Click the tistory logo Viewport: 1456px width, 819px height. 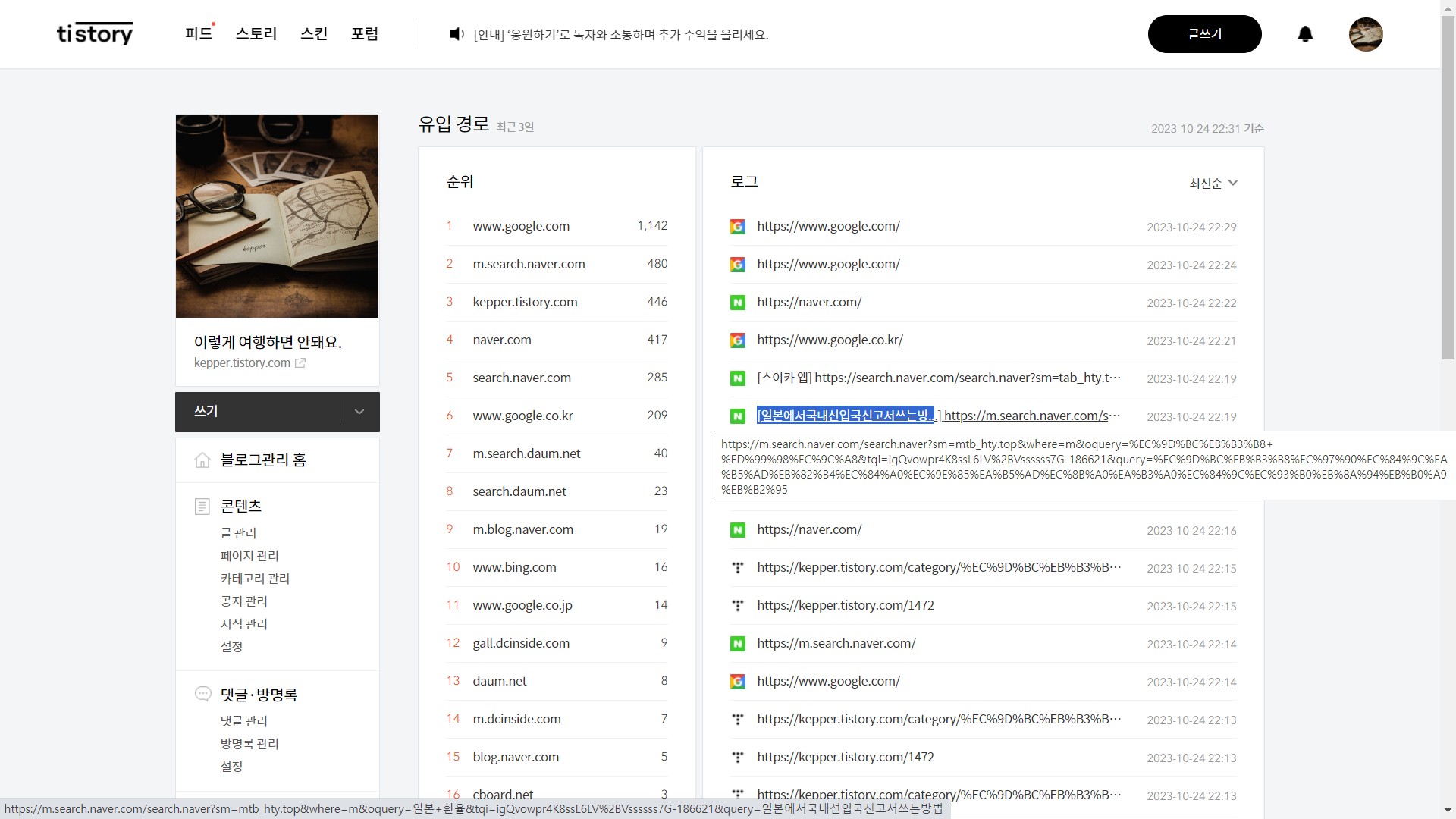[x=95, y=33]
